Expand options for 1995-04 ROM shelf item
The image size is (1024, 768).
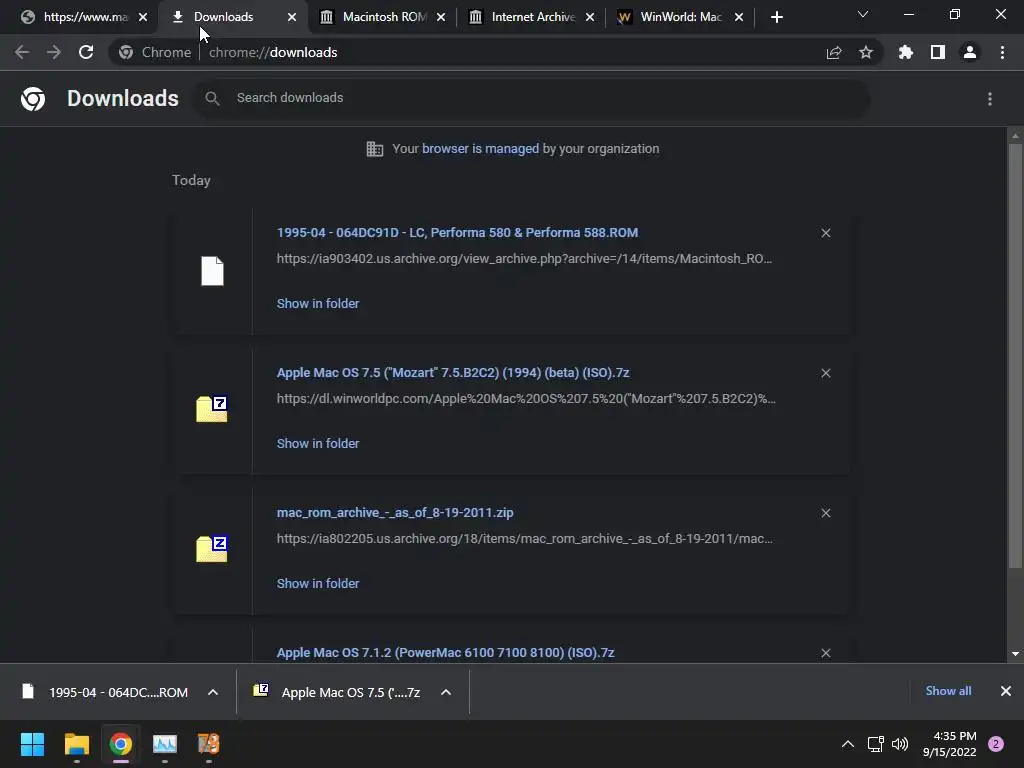tap(213, 692)
